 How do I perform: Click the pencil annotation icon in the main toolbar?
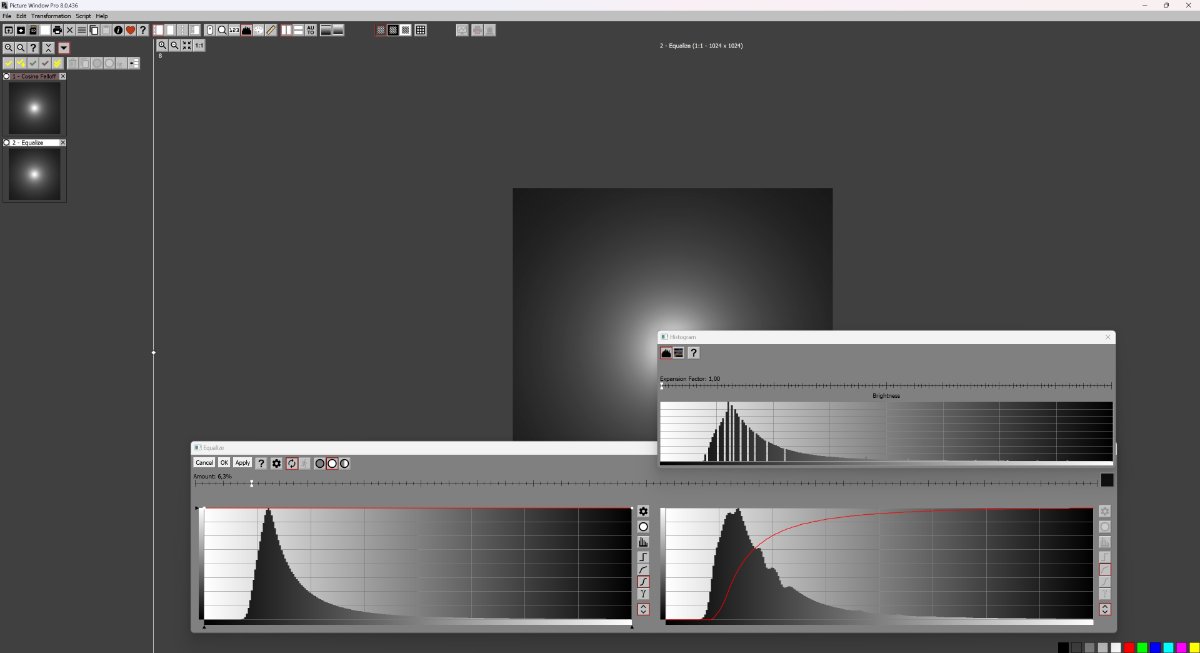pyautogui.click(x=271, y=30)
